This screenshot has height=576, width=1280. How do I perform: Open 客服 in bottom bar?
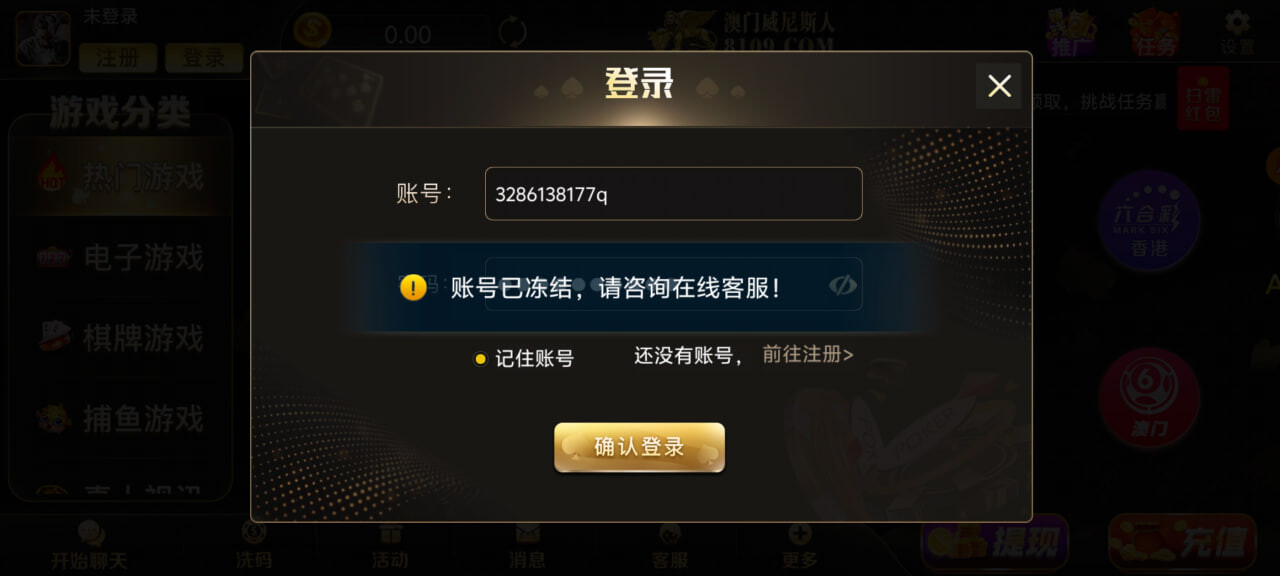[x=670, y=546]
